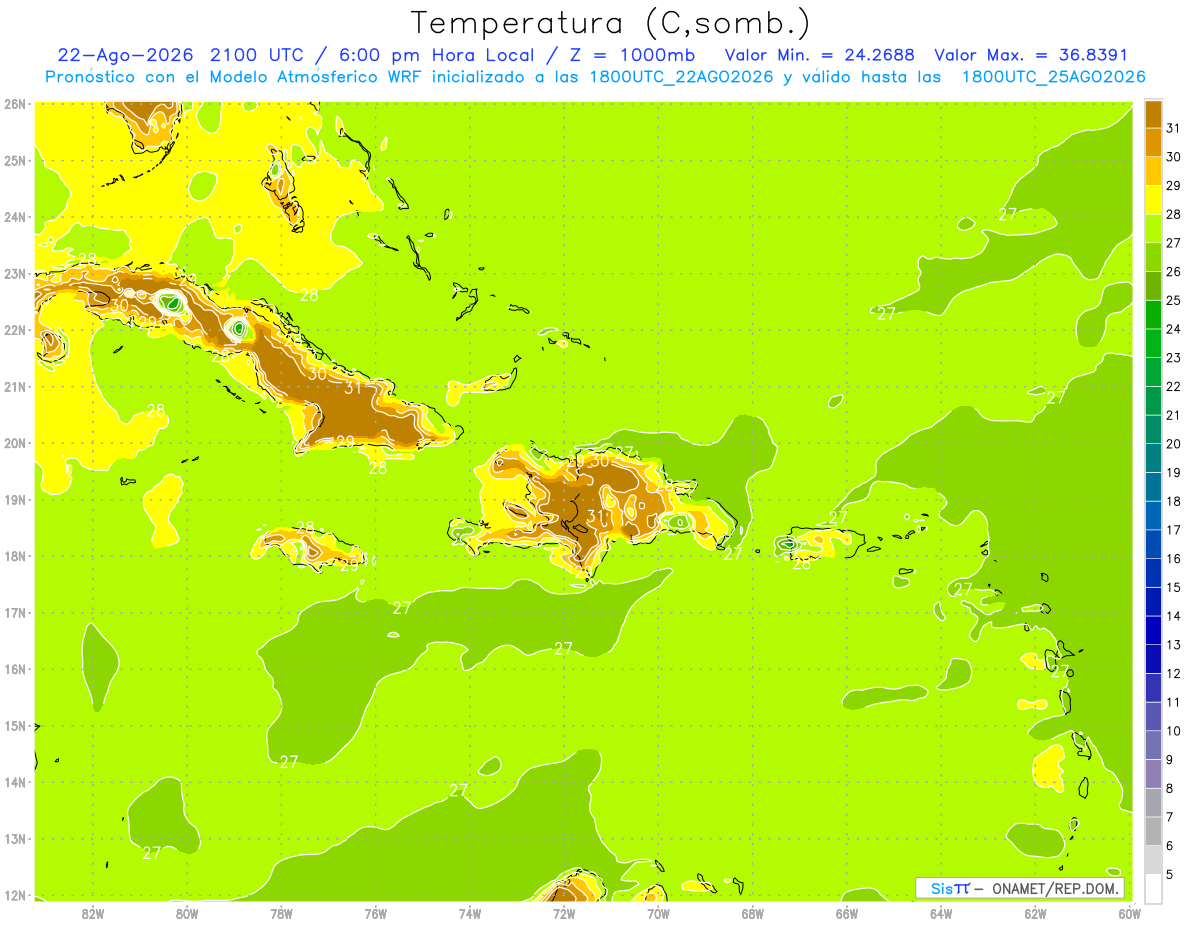Select 'Valor Min. = 24.2688' text
This screenshot has width=1200, height=927.
[821, 55]
